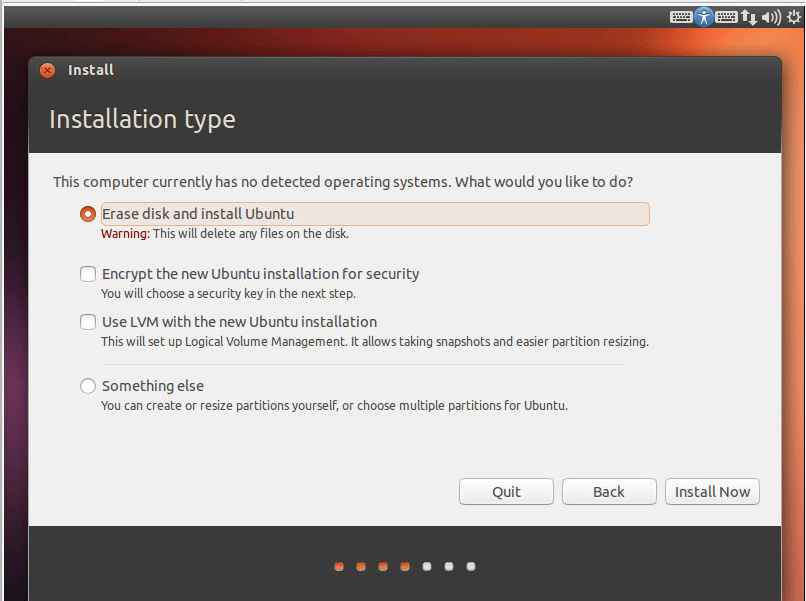806x601 pixels.
Task: Close the Install window
Action: (47, 70)
